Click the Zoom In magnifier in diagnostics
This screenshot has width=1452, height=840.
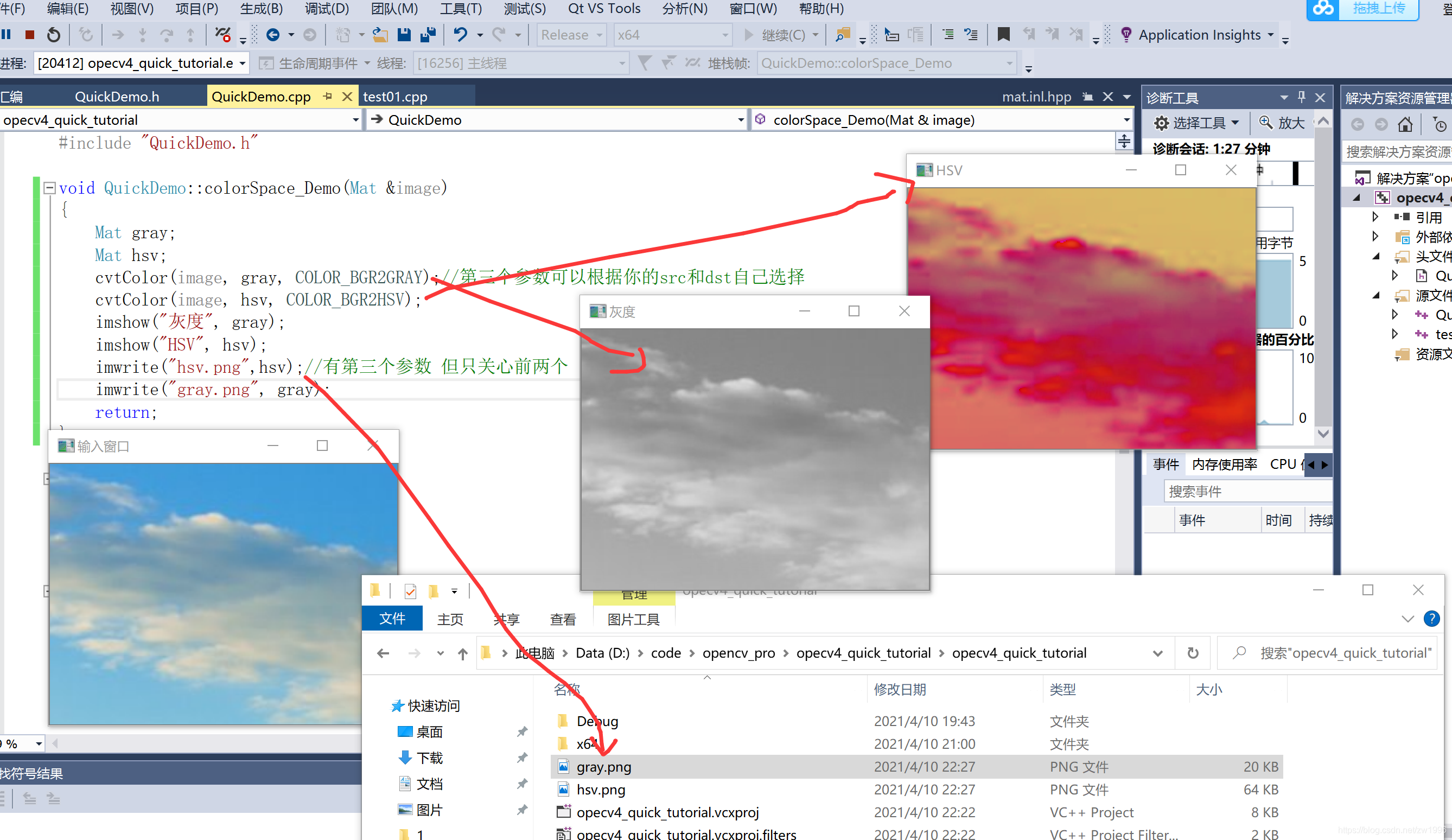coord(1265,123)
